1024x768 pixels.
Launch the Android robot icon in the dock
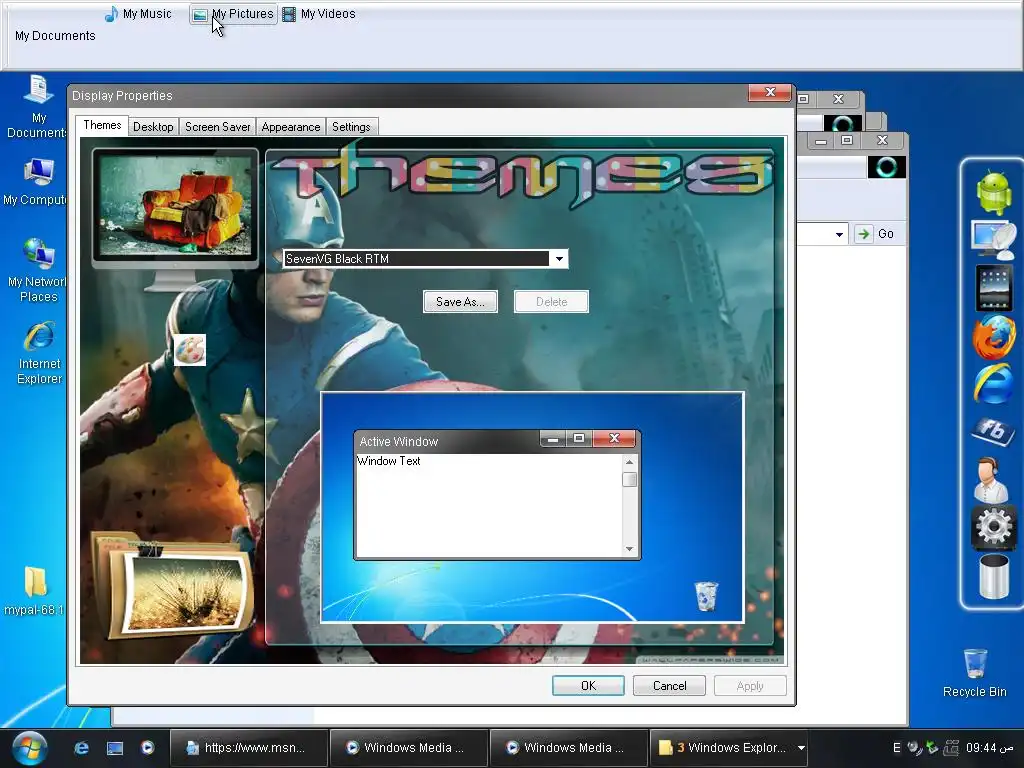pos(993,193)
